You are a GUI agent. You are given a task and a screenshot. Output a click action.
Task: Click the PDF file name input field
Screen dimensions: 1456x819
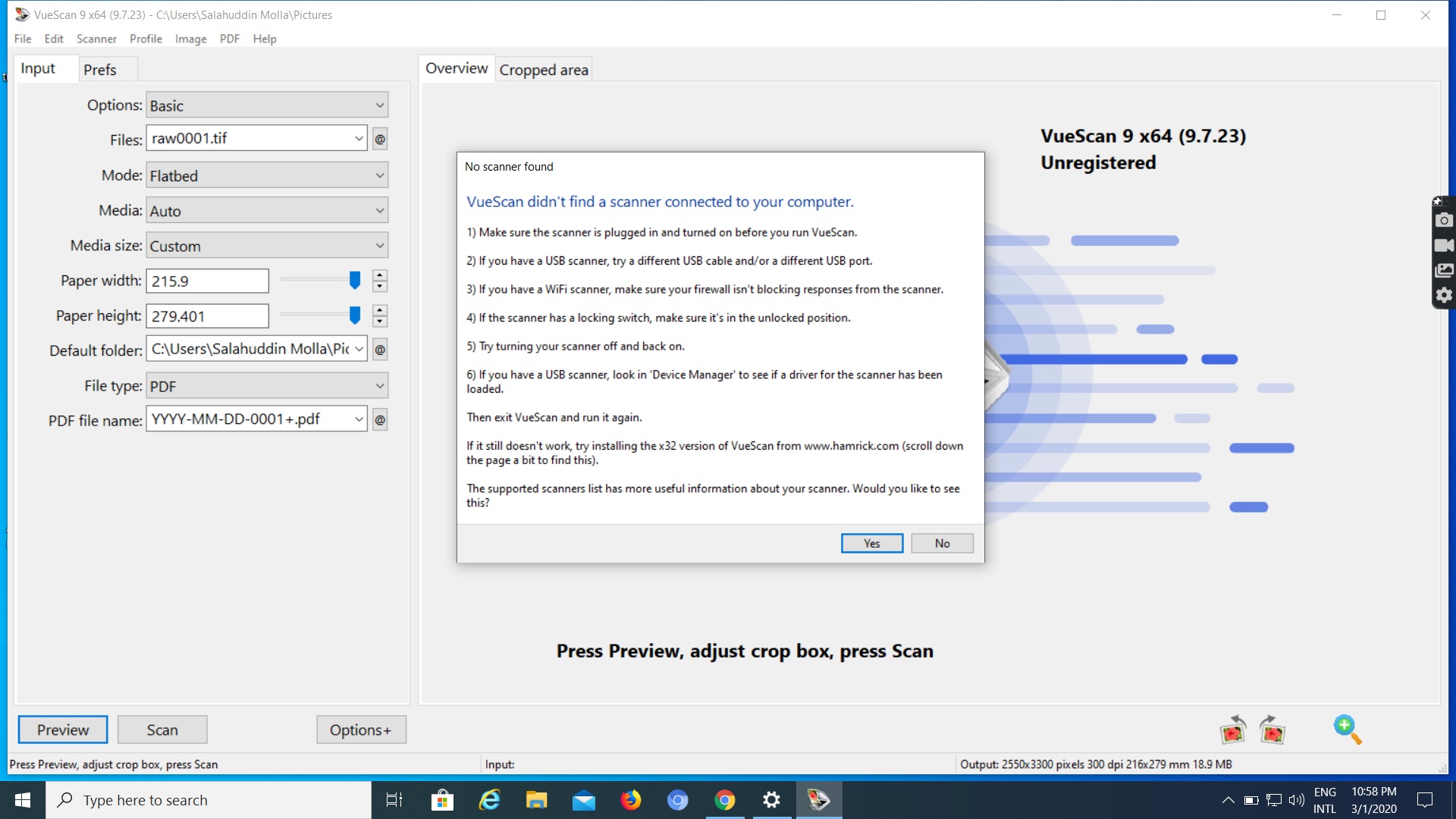pyautogui.click(x=253, y=419)
